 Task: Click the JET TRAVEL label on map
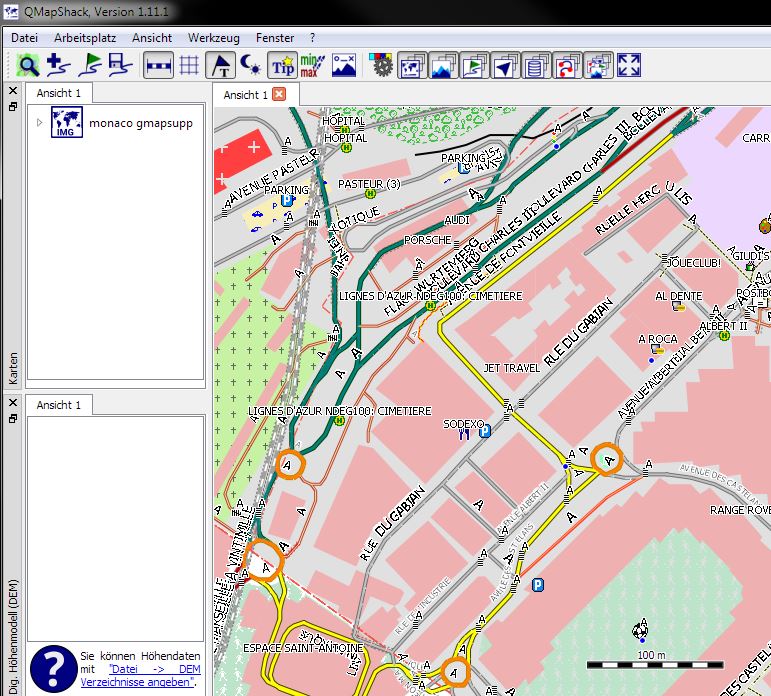coord(511,368)
